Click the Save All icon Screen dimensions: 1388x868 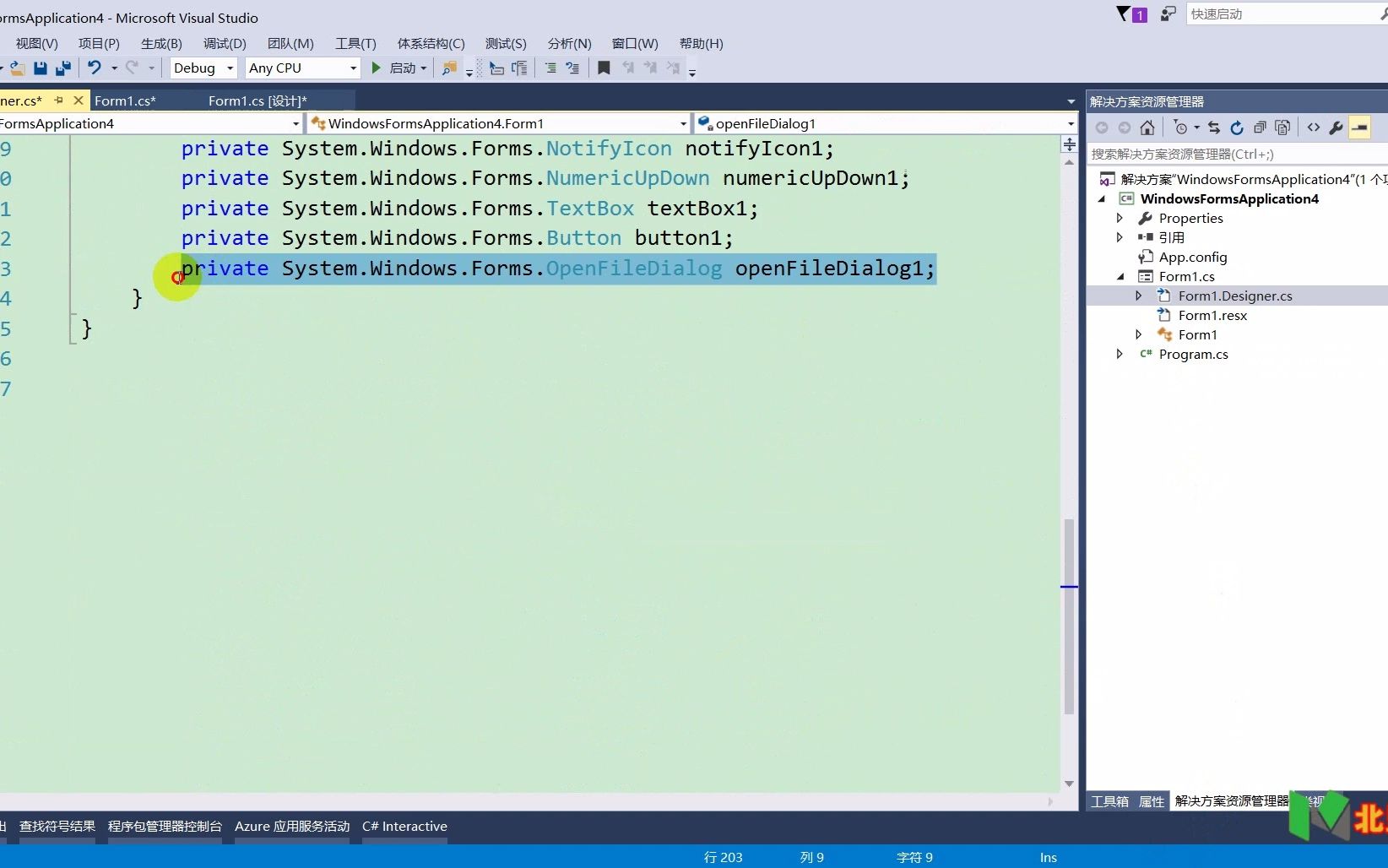click(63, 68)
